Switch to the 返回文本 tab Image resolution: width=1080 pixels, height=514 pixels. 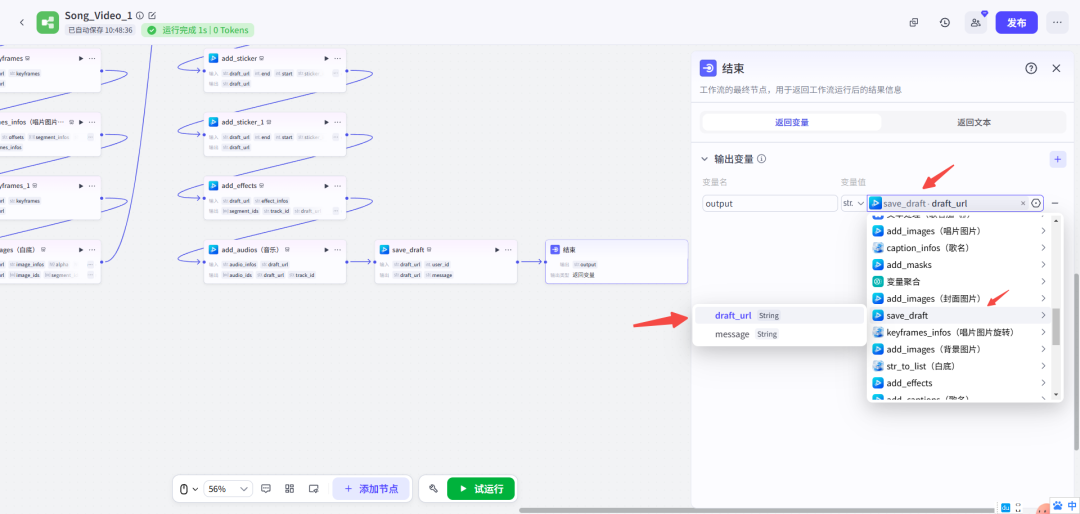tap(974, 123)
